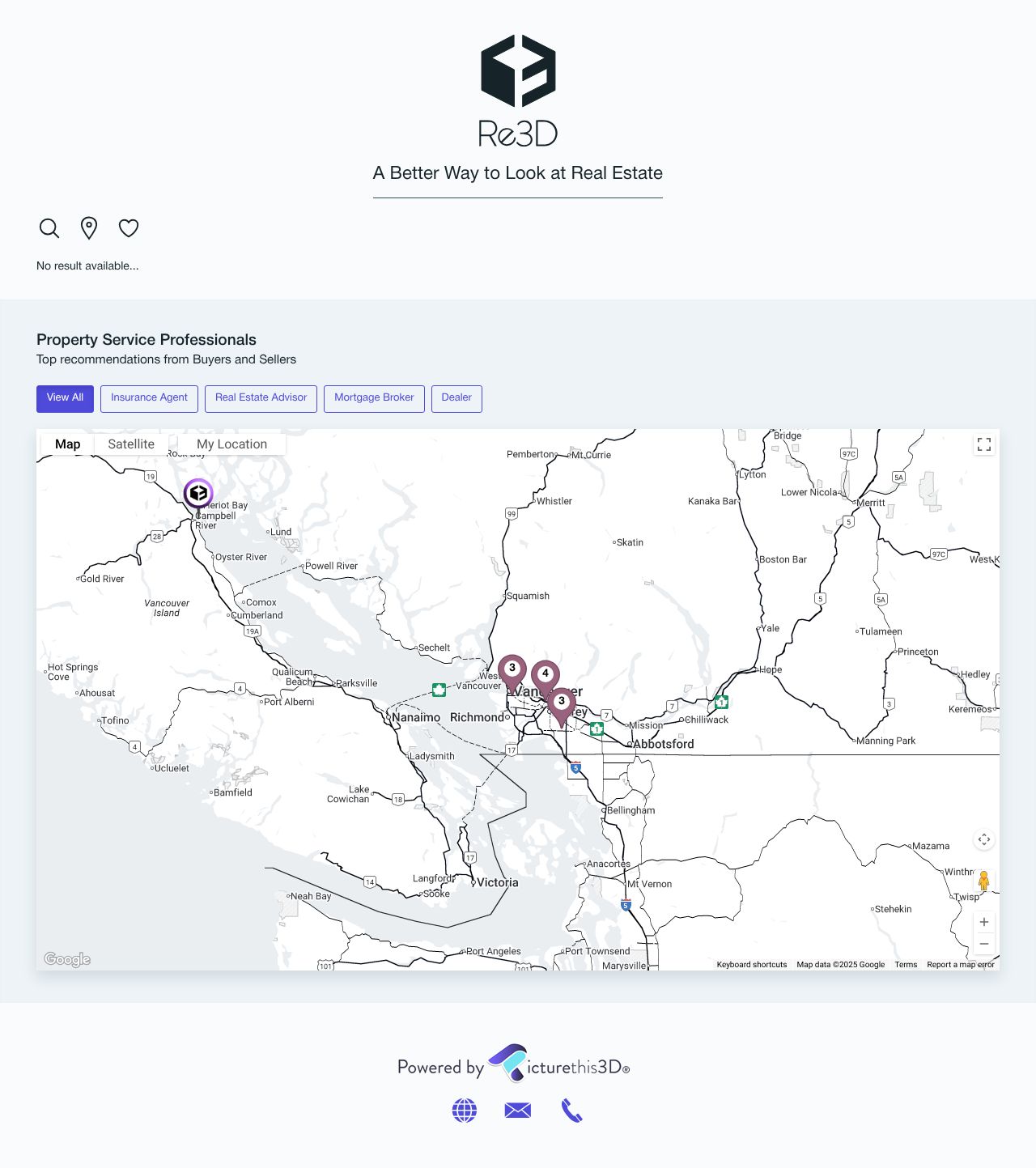Viewport: 1036px width, 1168px height.
Task: Click the Victoria map label
Action: click(x=497, y=883)
